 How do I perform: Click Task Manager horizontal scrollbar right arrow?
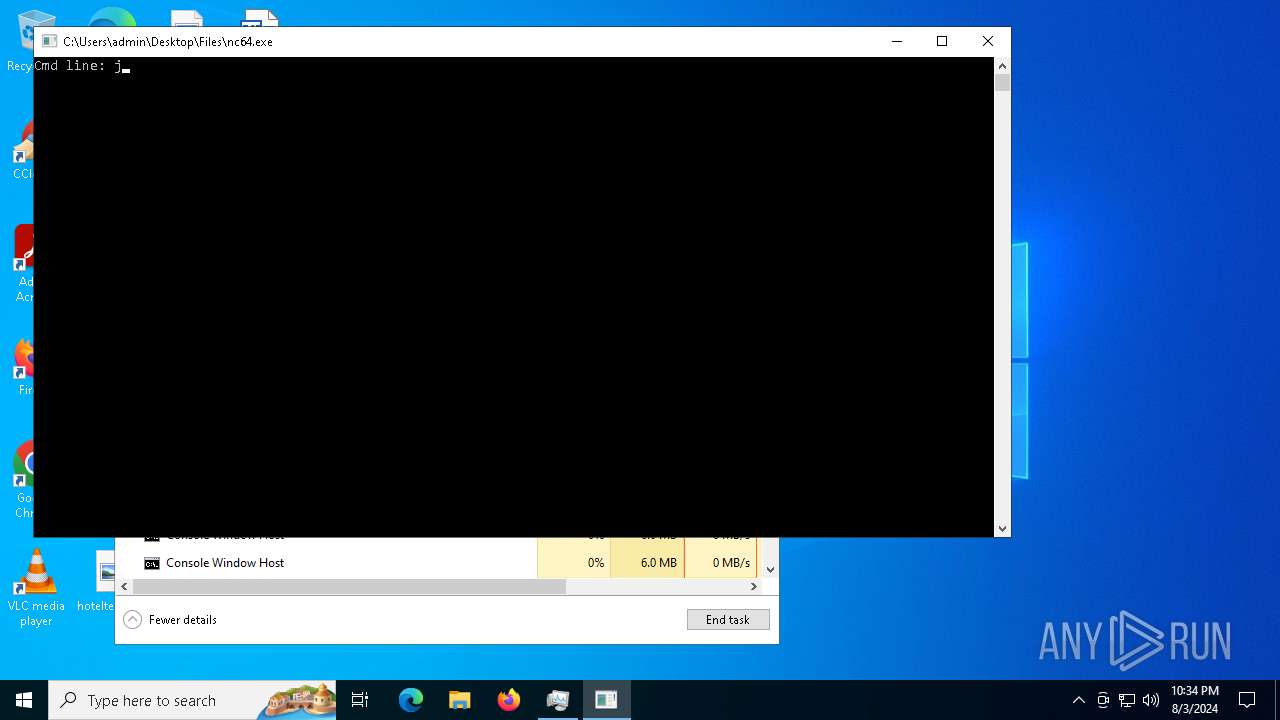click(754, 586)
